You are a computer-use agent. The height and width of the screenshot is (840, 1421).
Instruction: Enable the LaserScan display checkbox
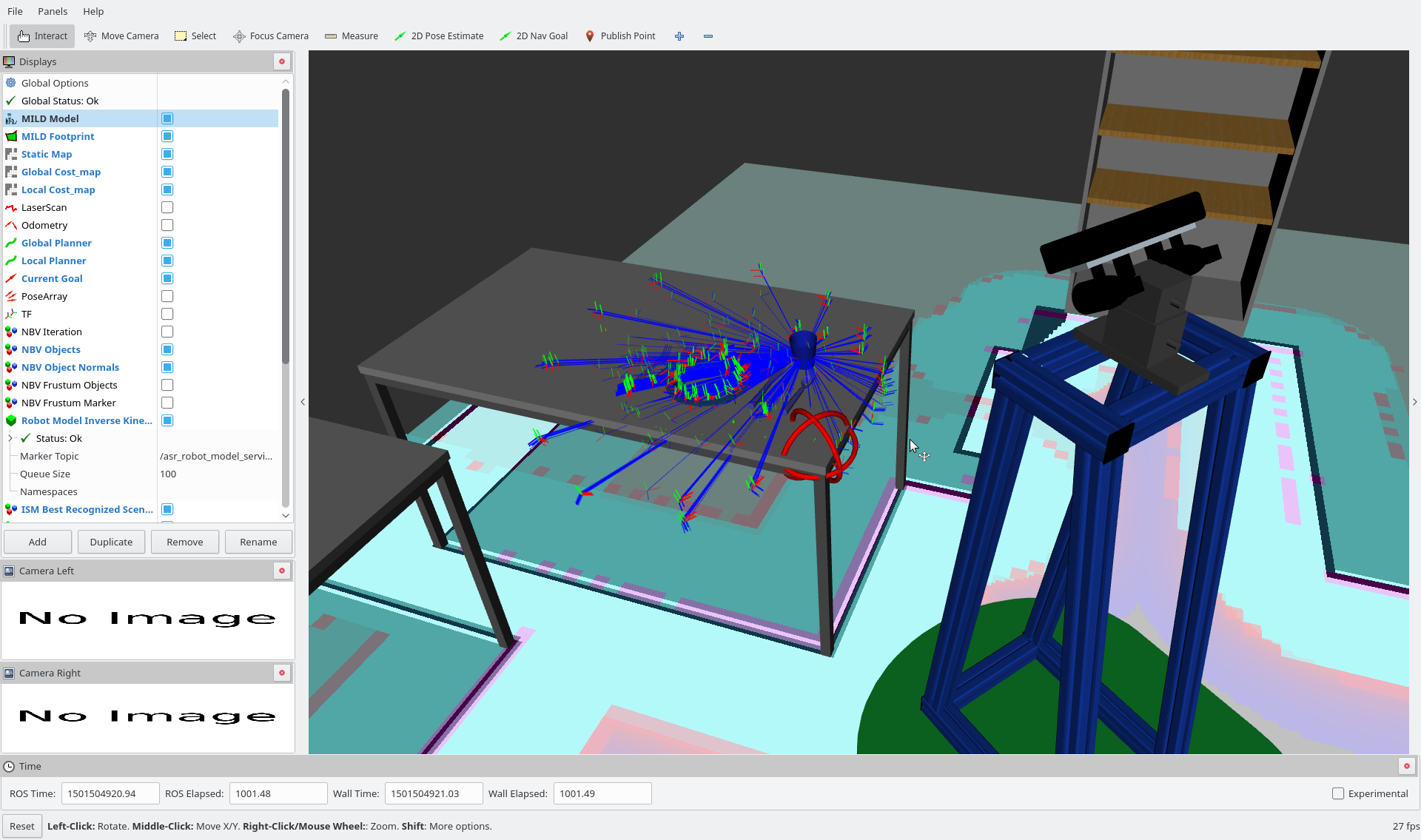[x=167, y=207]
